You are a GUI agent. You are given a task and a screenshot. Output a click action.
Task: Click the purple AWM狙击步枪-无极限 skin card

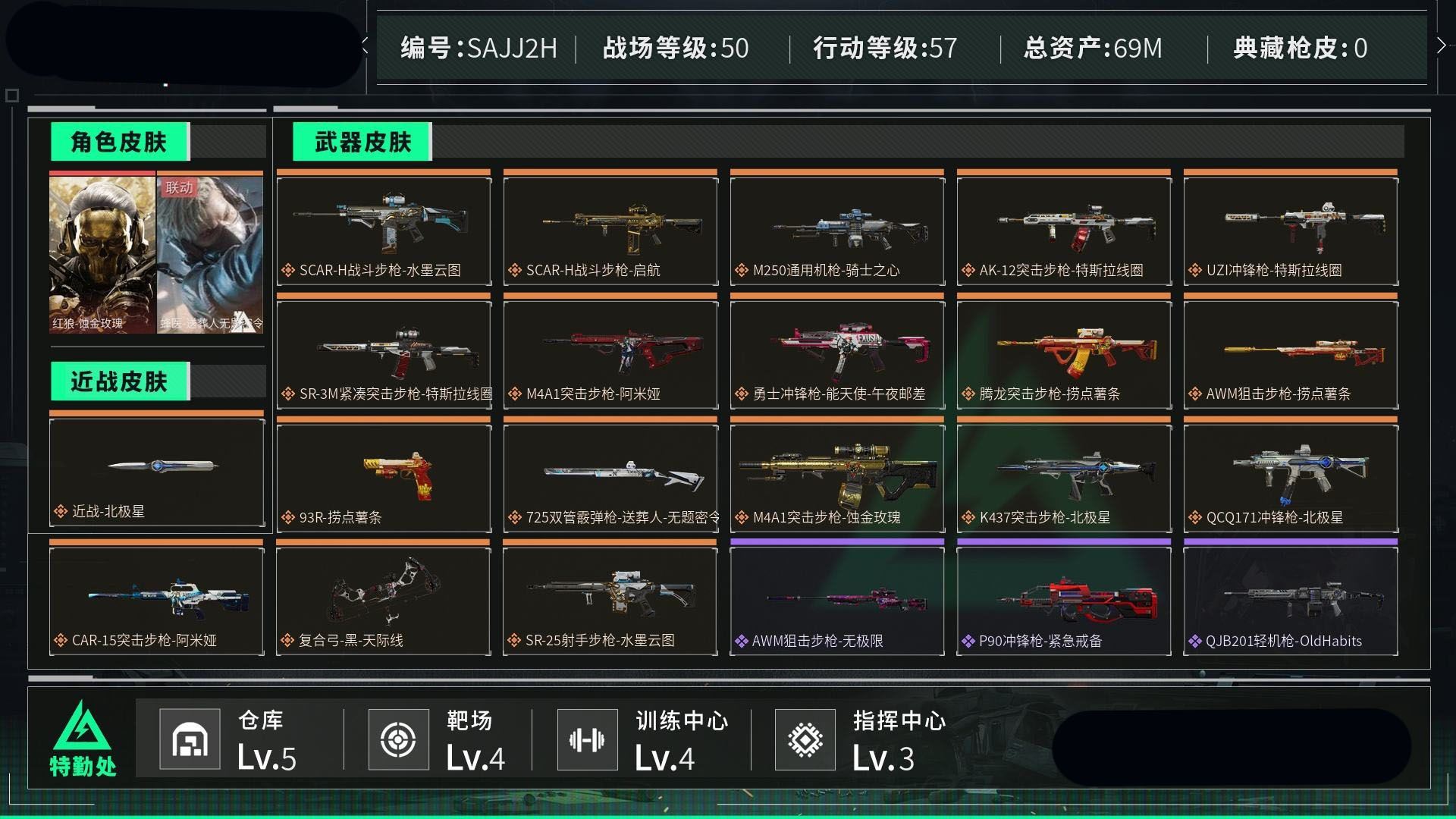coord(837,601)
